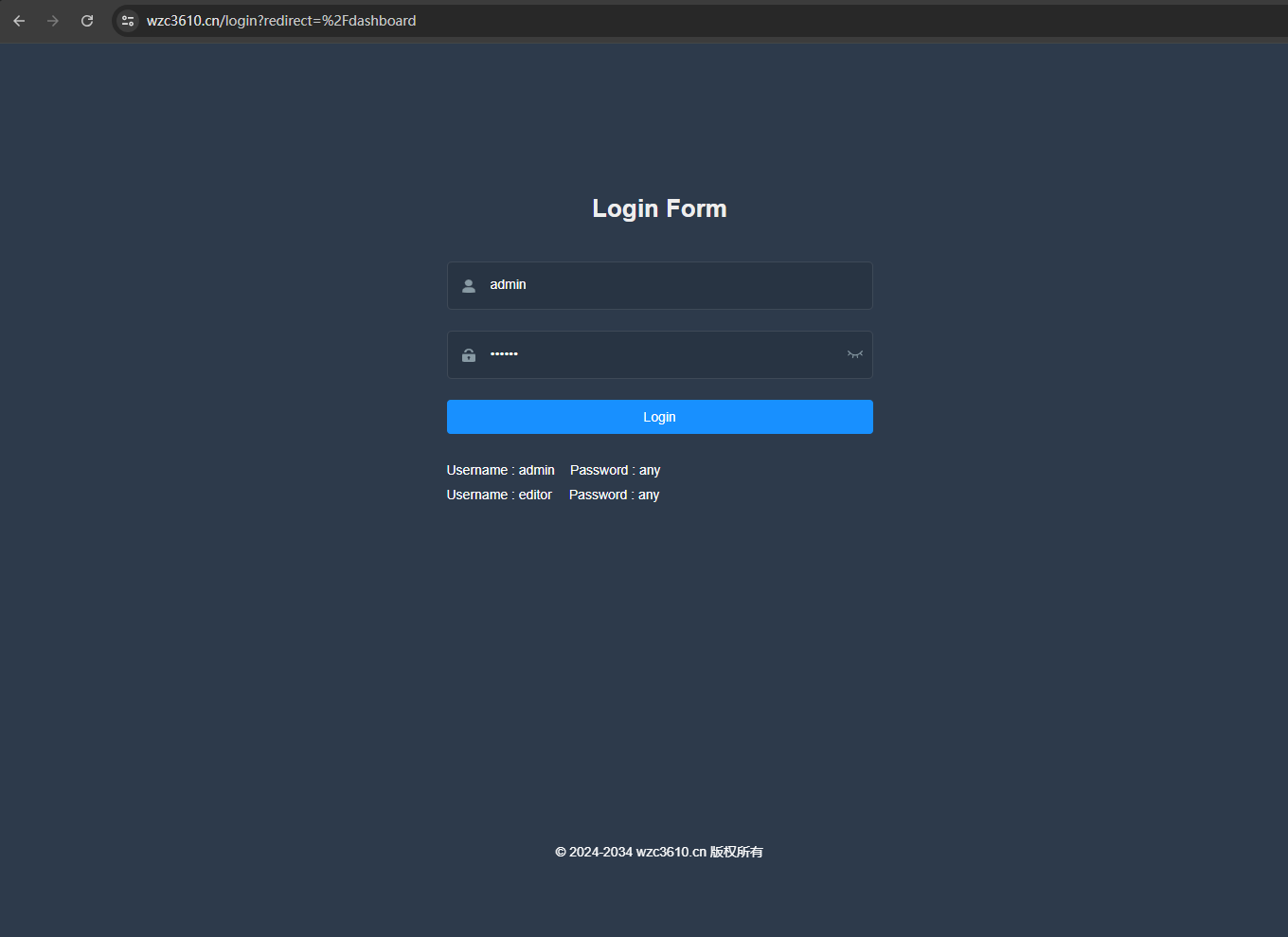
Task: Toggle password visibility eye icon
Action: pos(855,354)
